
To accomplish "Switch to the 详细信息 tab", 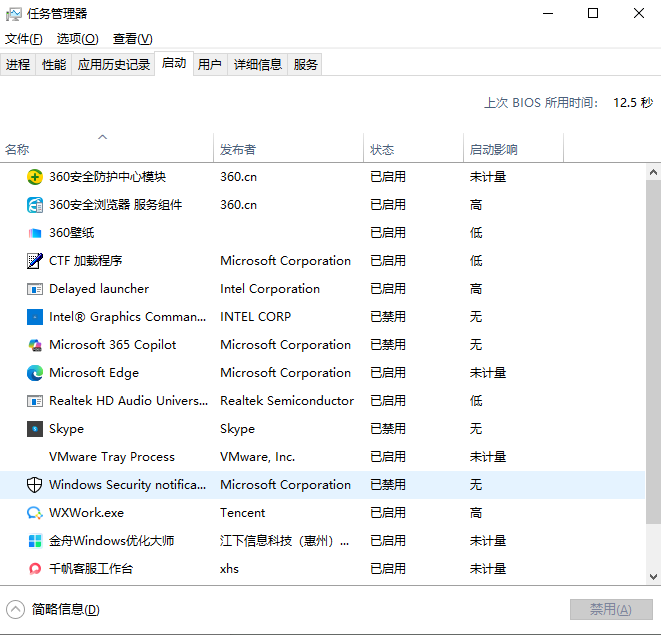I will (x=258, y=65).
